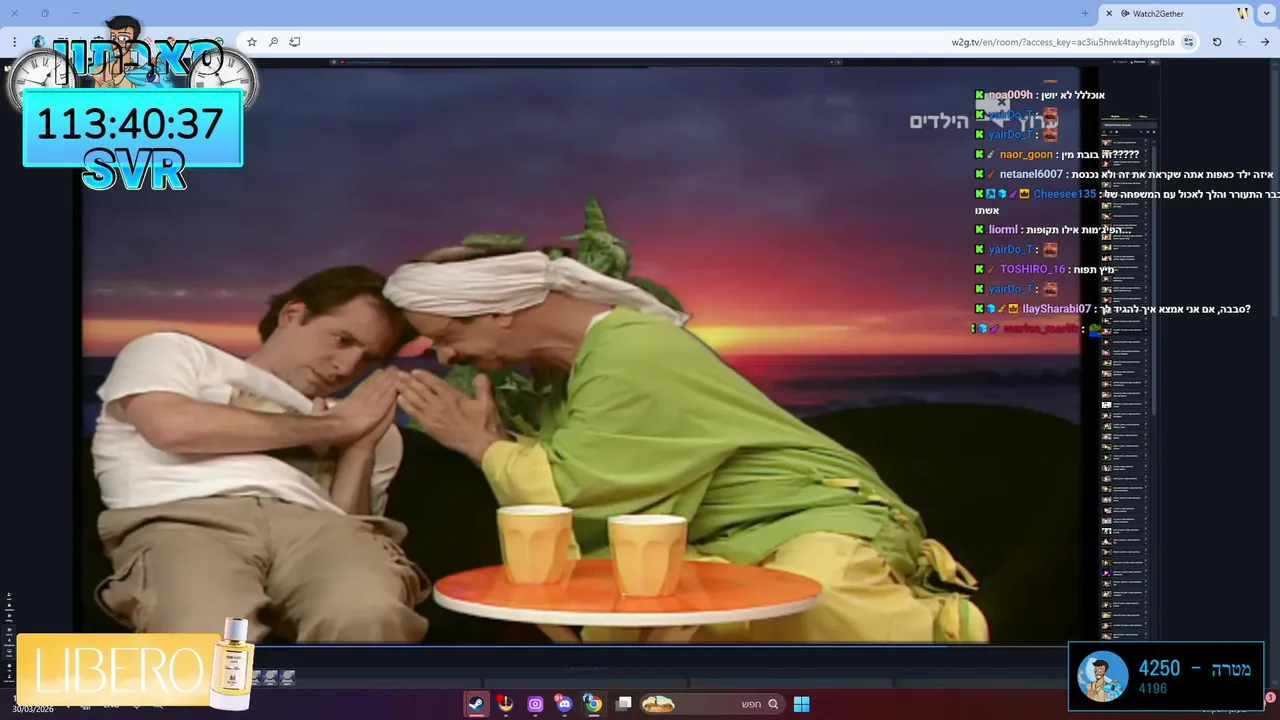Image resolution: width=1280 pixels, height=720 pixels.
Task: Open the purple camera app in taskbar
Action: 535,704
